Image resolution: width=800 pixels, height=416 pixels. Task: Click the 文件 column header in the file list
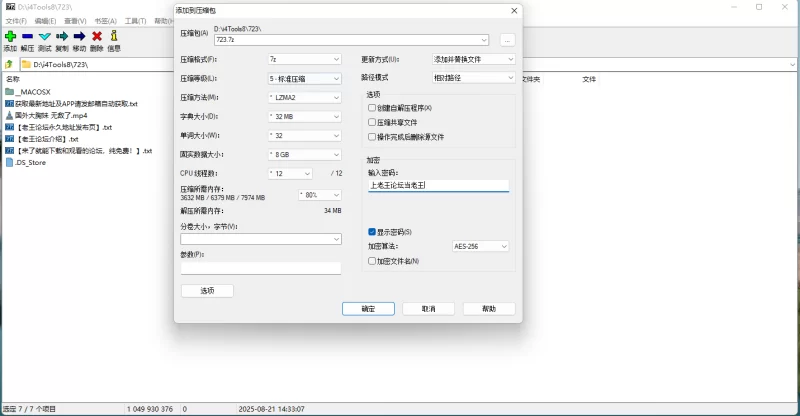pos(589,79)
